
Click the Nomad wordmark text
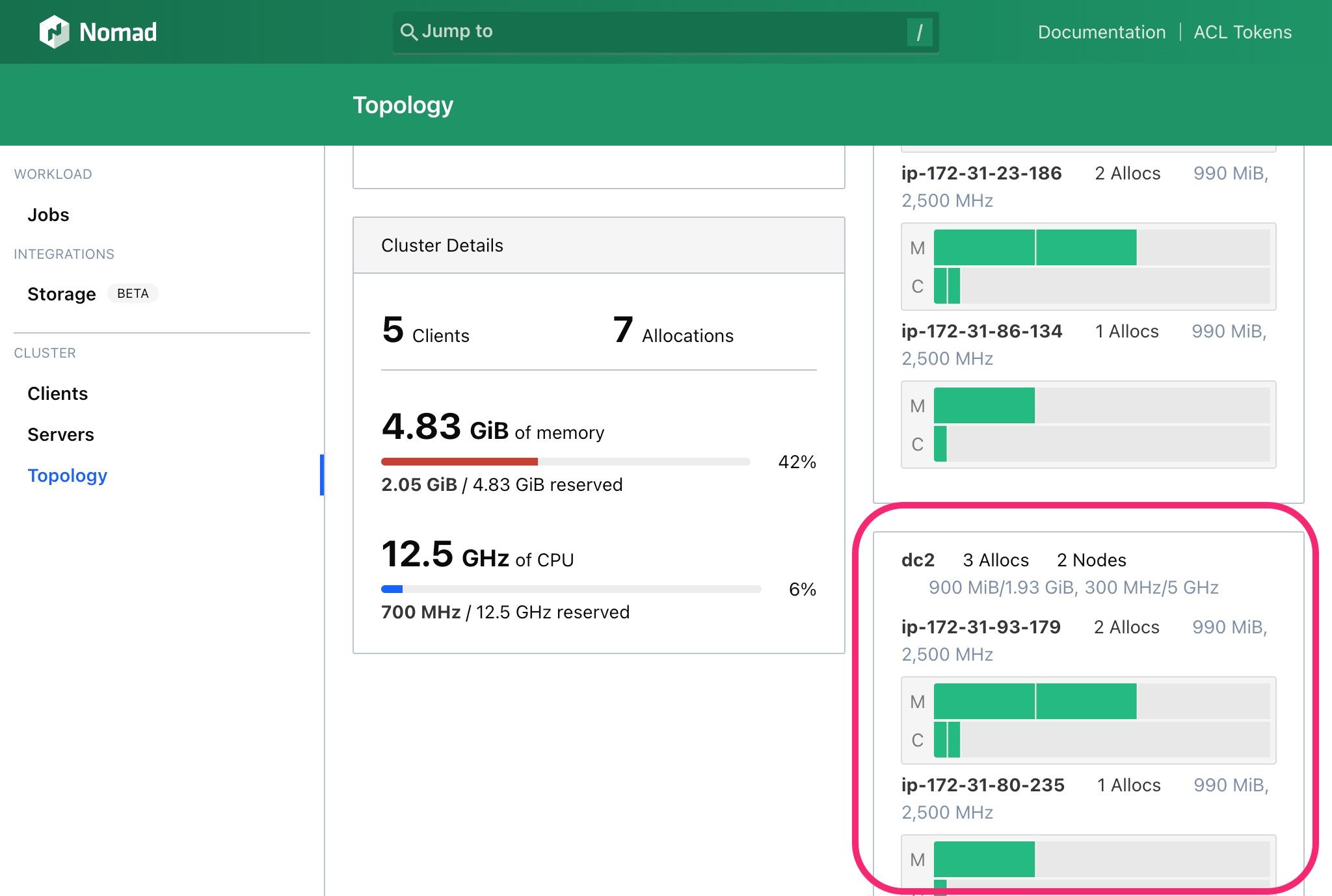[118, 32]
